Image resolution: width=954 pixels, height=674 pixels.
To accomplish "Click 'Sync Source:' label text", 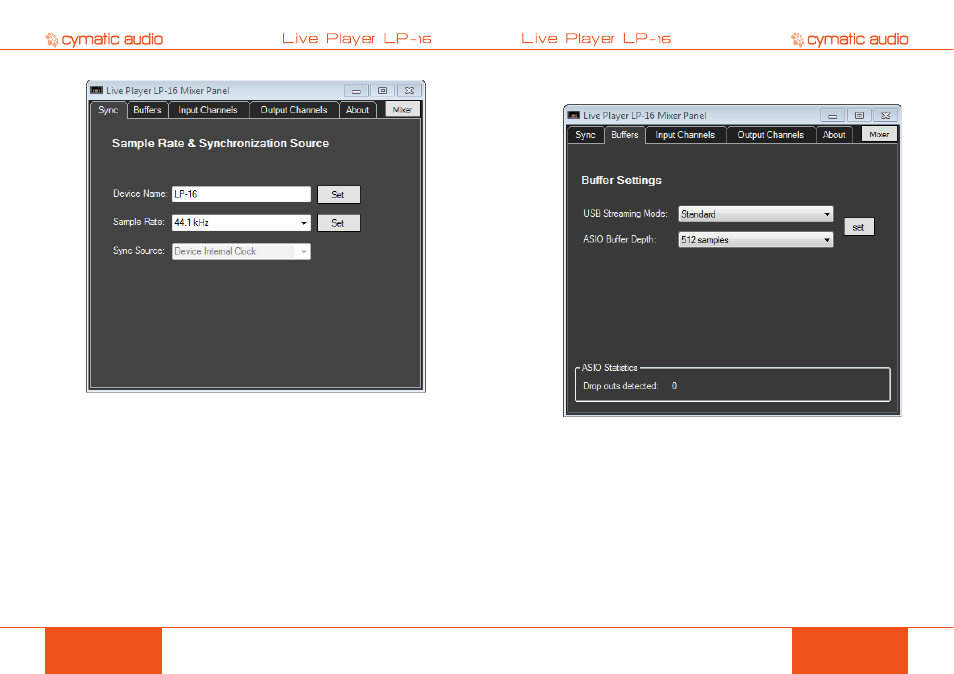I will click(139, 251).
